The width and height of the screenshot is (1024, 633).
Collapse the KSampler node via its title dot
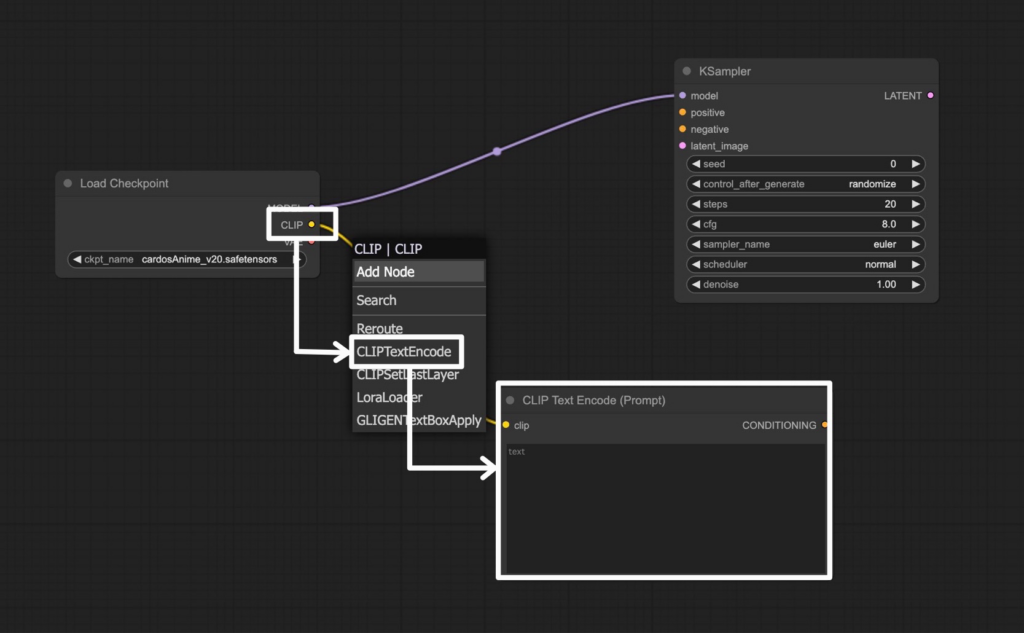pos(686,71)
